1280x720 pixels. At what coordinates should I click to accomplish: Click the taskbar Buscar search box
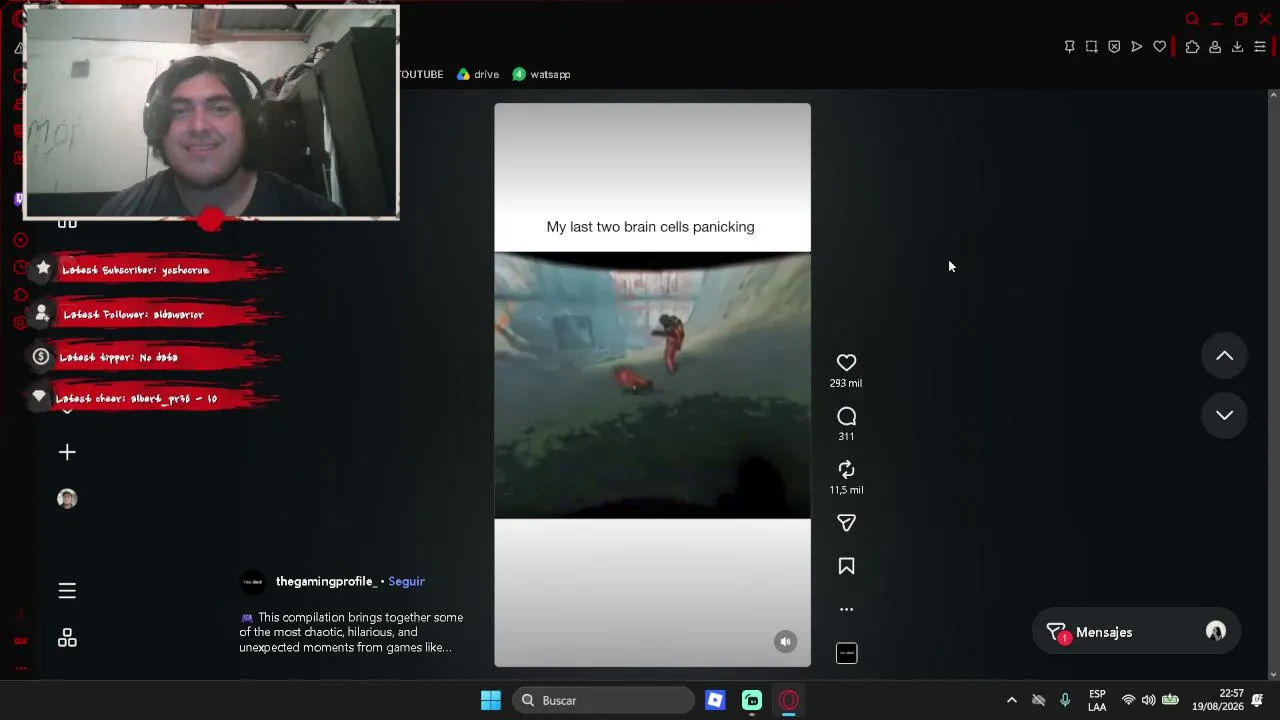click(603, 700)
